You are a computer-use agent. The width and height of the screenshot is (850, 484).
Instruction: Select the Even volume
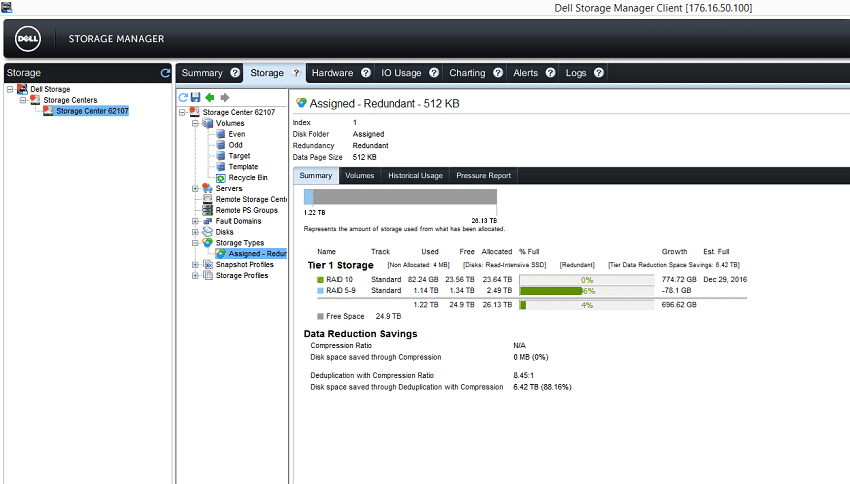tap(237, 134)
